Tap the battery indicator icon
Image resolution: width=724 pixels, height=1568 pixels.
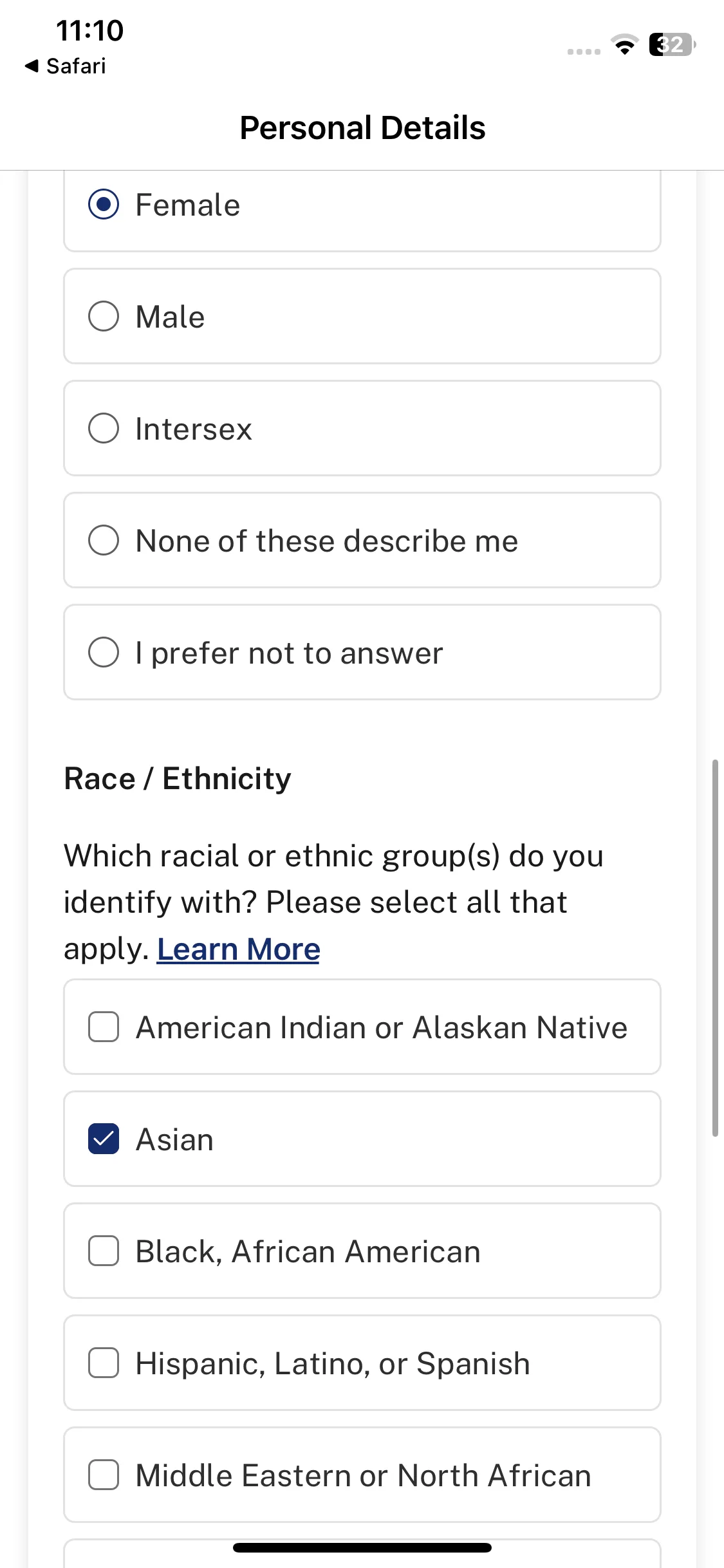[x=673, y=44]
